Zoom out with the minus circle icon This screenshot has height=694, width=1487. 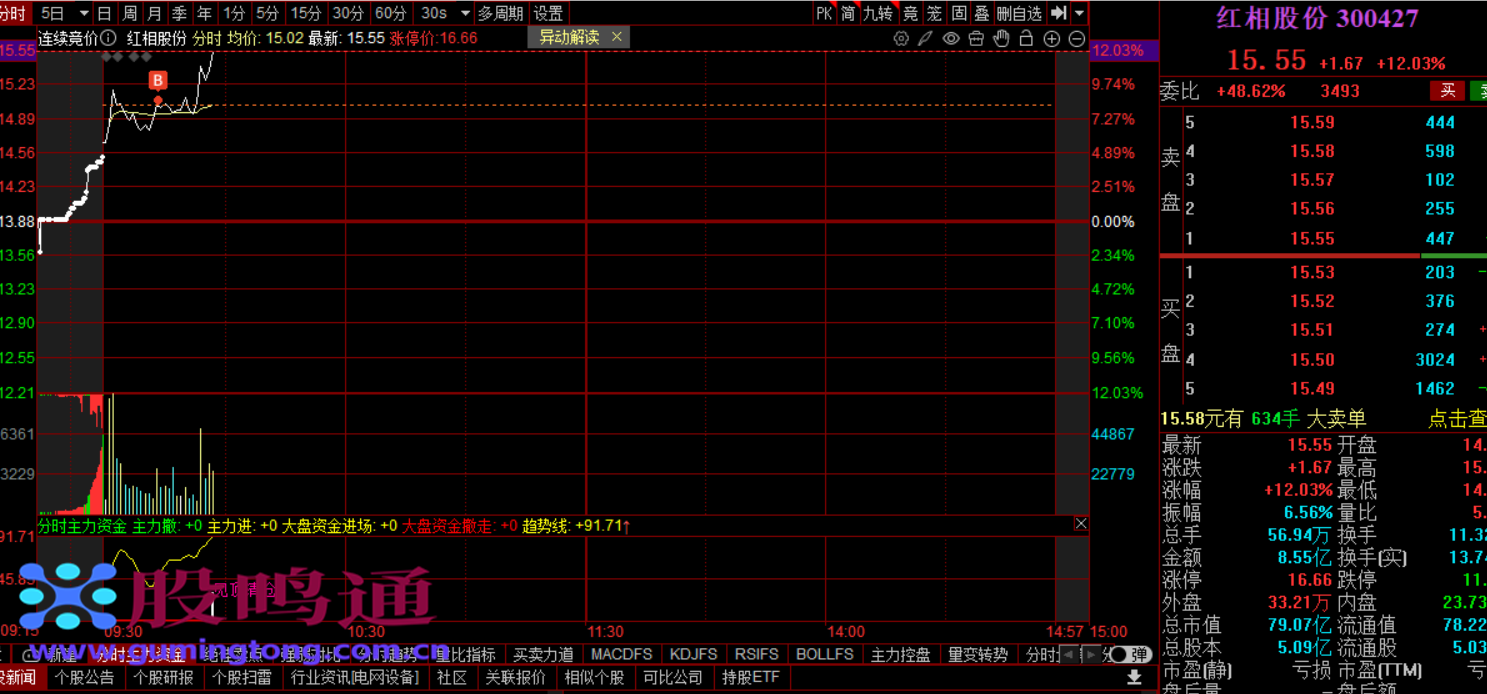[1077, 38]
